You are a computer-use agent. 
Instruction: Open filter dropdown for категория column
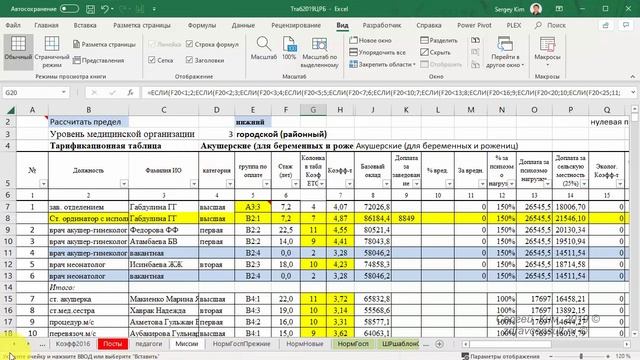(230, 184)
